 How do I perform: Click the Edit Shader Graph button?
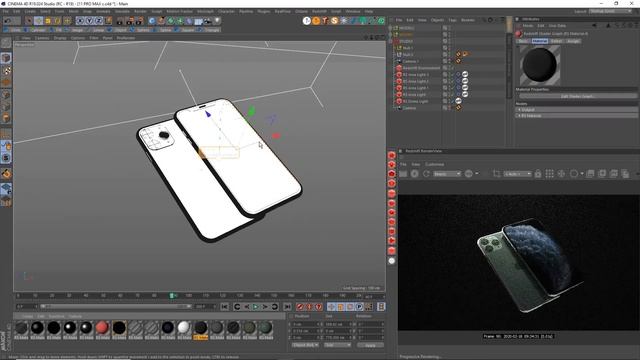click(x=578, y=96)
